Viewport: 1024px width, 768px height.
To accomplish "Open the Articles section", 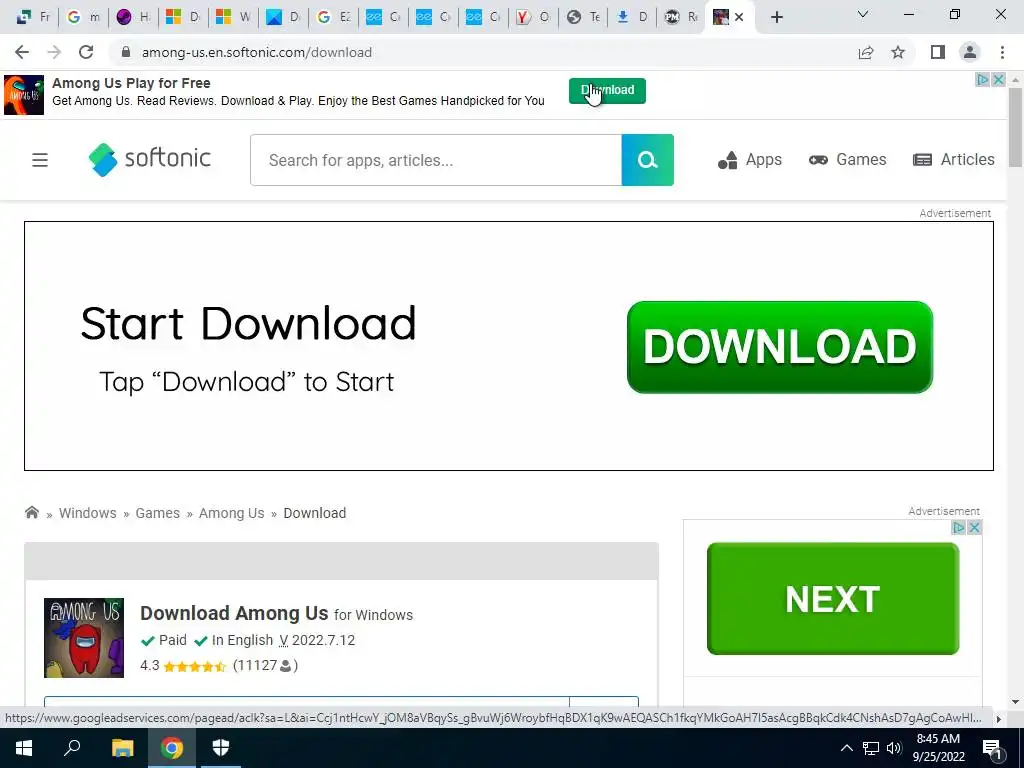I will point(953,159).
